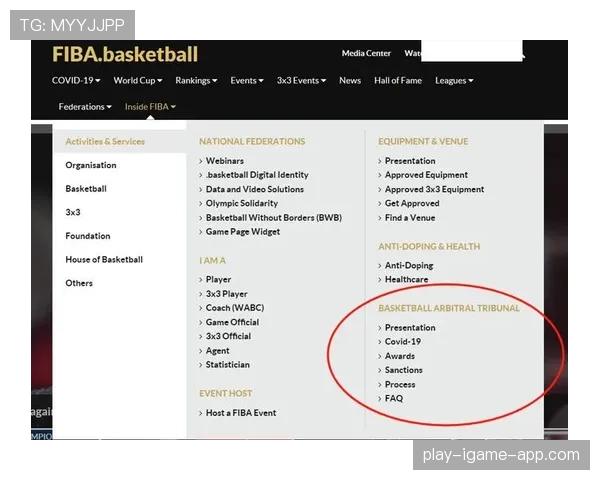Image resolution: width=600 pixels, height=480 pixels.
Task: Open the Events dropdown menu
Action: [247, 80]
